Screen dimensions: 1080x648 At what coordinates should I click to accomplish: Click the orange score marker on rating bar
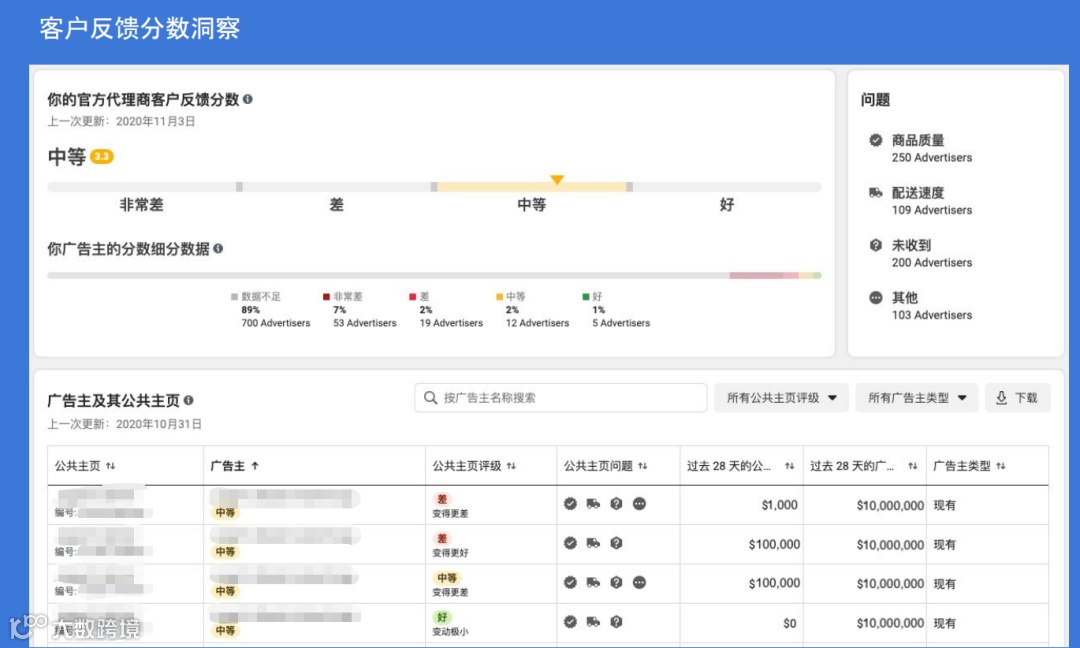click(x=557, y=180)
